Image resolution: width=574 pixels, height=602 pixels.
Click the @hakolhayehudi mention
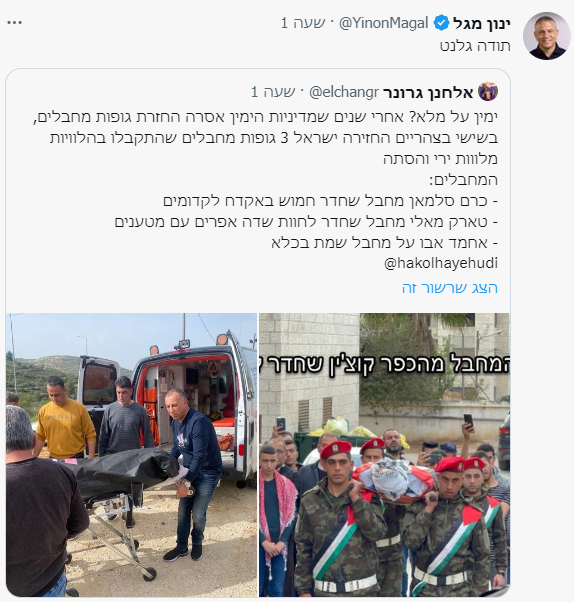tap(441, 263)
